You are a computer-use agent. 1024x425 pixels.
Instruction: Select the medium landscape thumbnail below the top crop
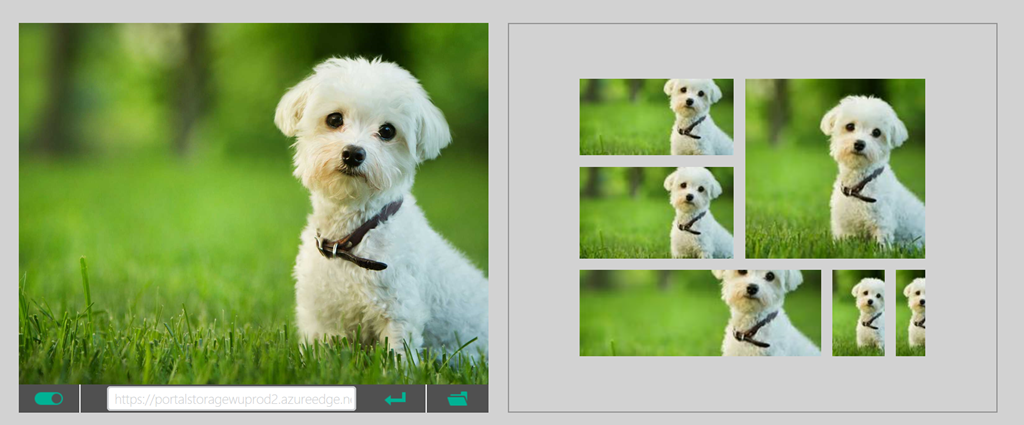tap(656, 213)
